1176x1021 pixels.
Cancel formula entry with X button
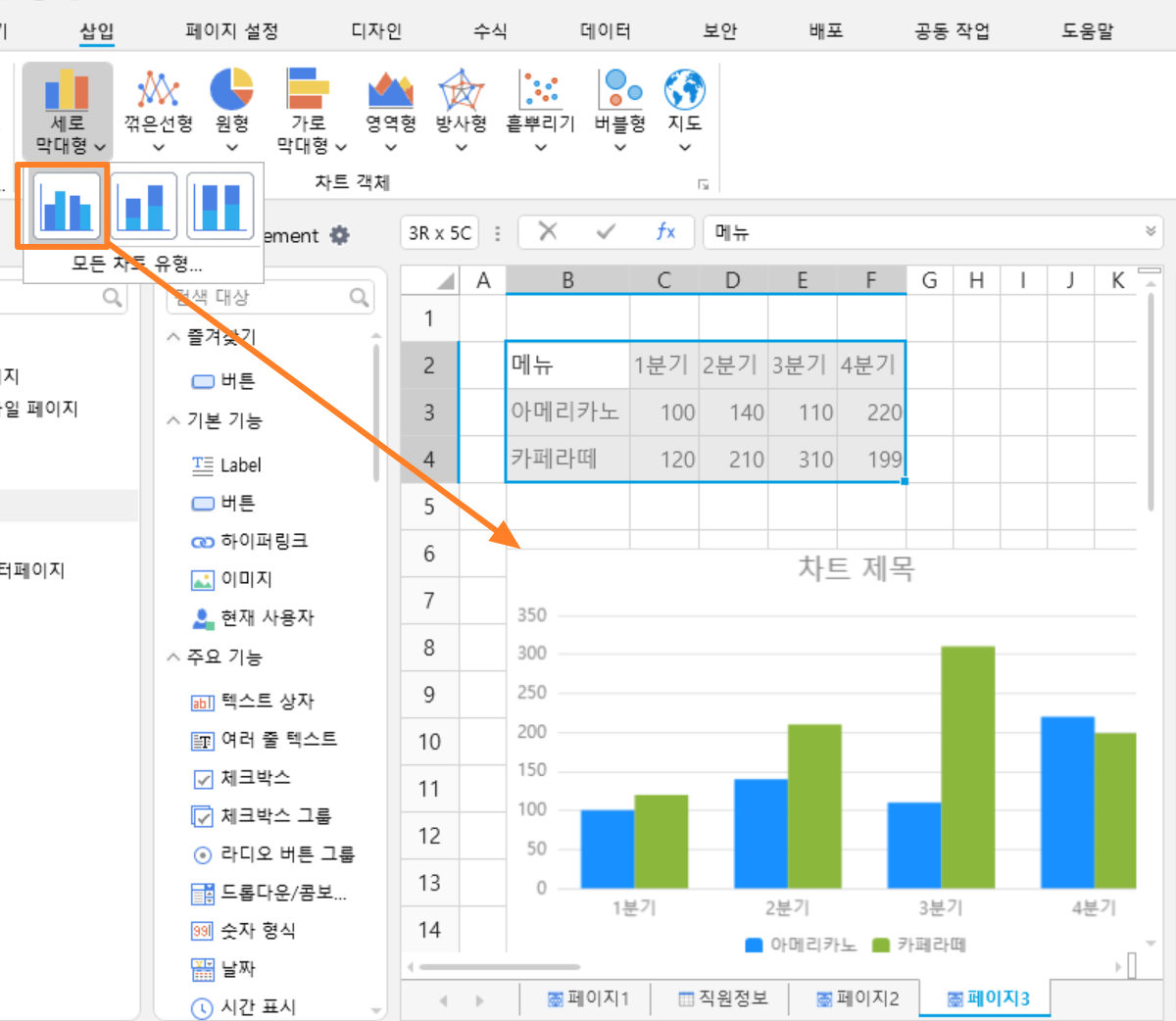548,232
